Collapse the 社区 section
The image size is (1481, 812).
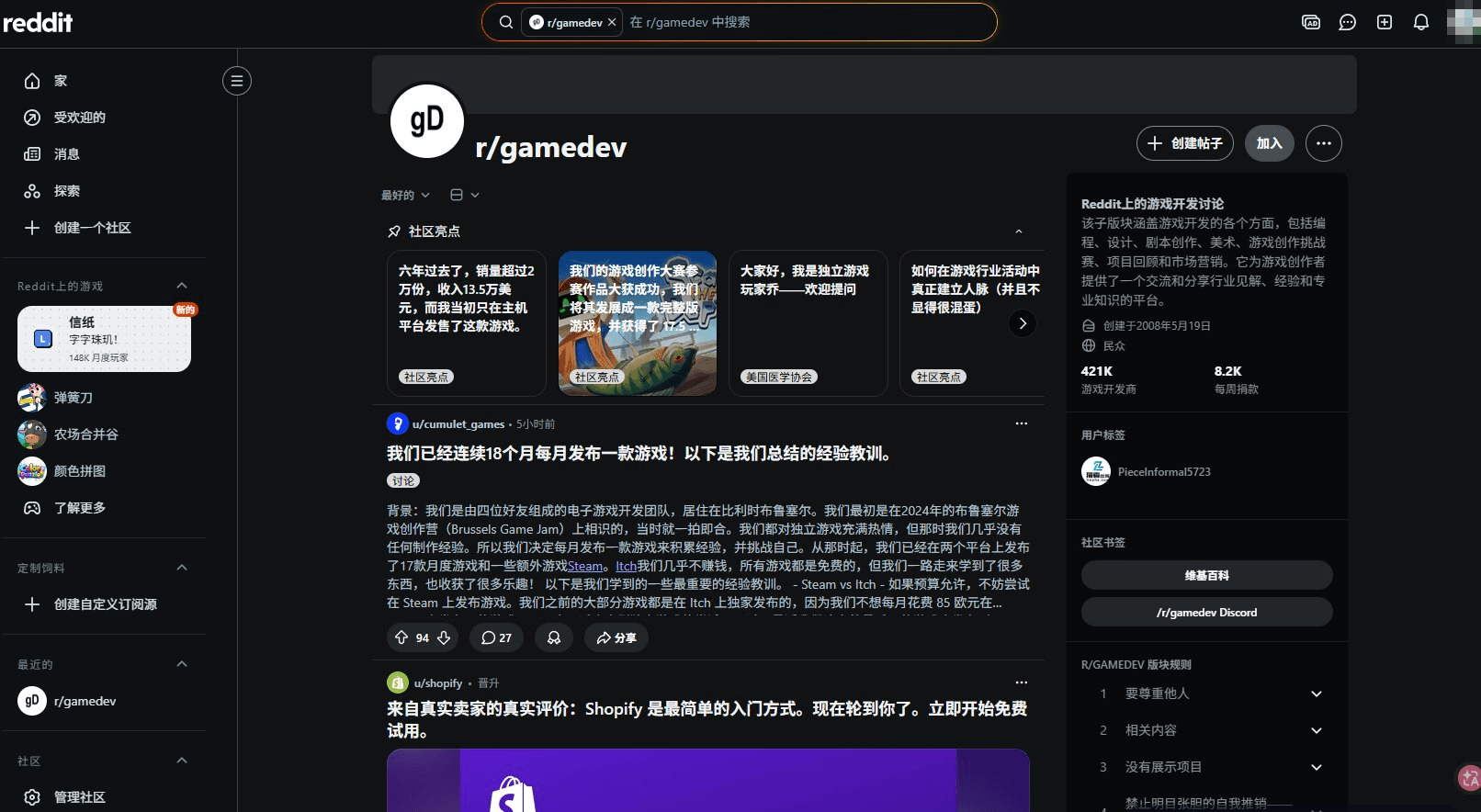[x=182, y=761]
